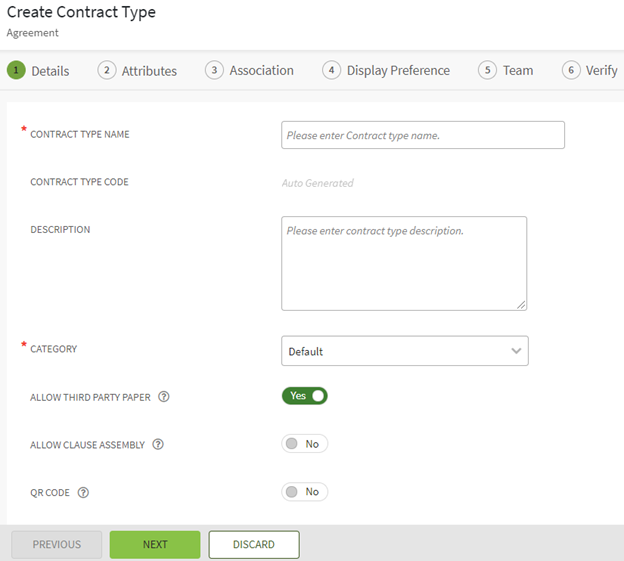Click the step 3 number circle
The image size is (624, 561).
[214, 70]
